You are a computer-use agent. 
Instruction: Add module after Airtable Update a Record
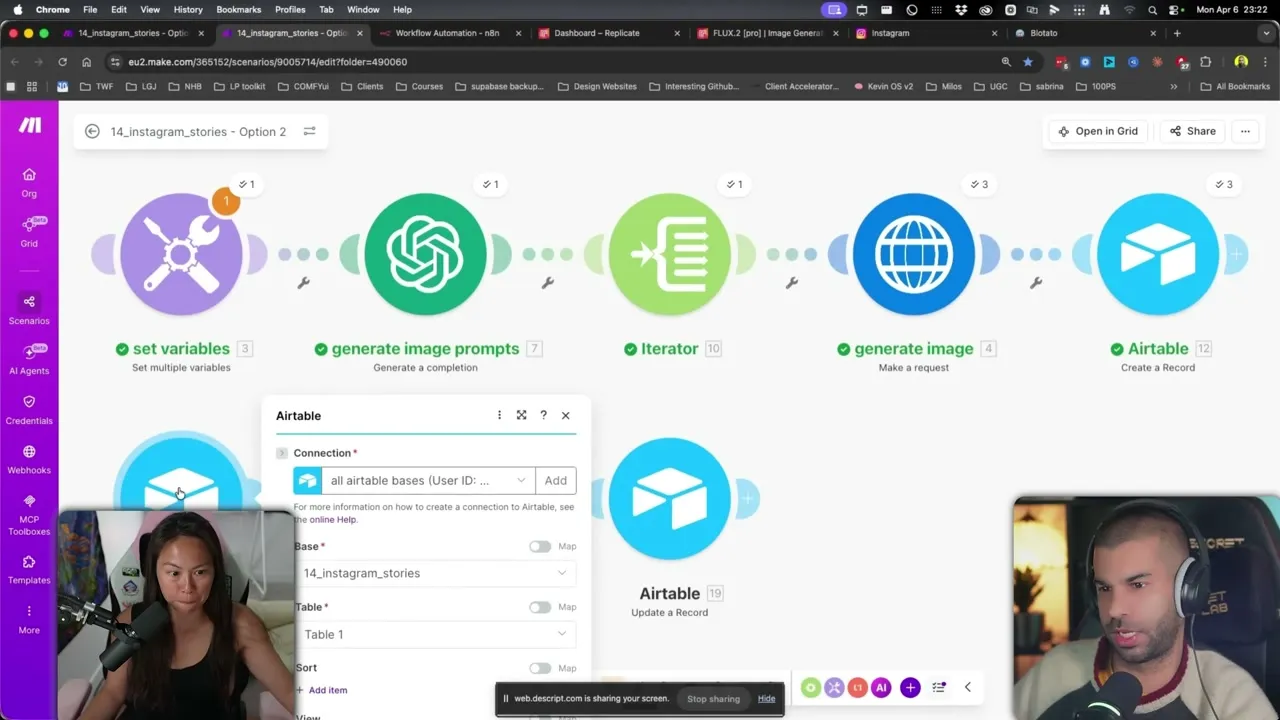pos(747,498)
